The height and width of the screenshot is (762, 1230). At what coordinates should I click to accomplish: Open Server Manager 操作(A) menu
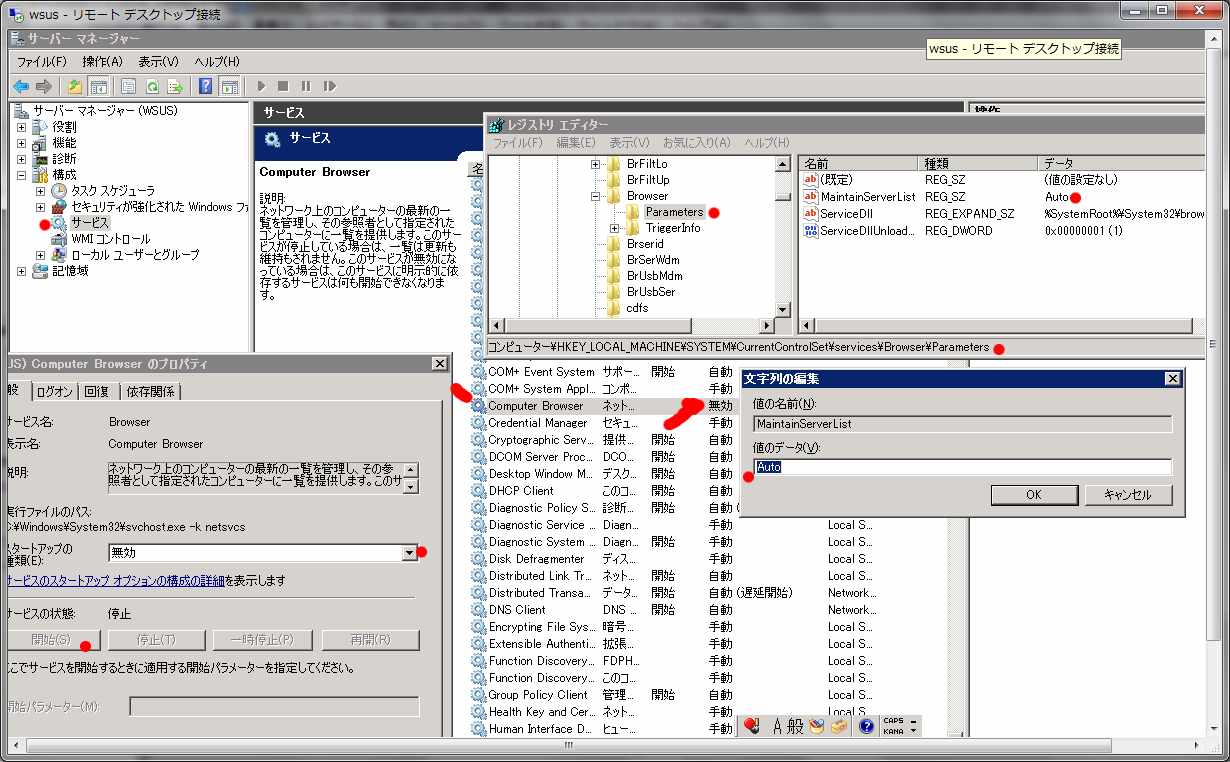pyautogui.click(x=102, y=62)
